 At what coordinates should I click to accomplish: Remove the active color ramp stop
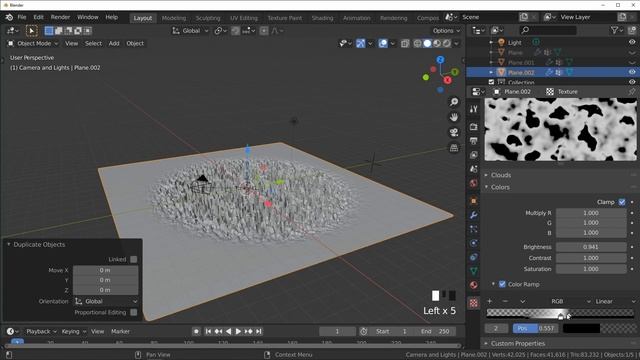(x=505, y=301)
